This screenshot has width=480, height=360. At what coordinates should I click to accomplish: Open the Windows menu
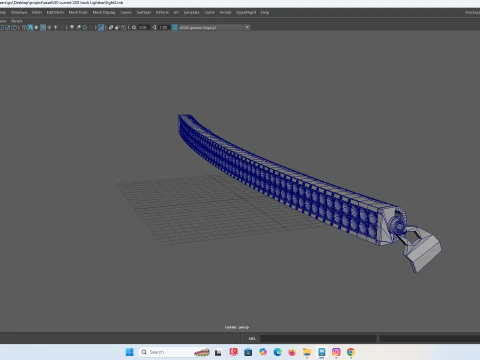tap(19, 12)
